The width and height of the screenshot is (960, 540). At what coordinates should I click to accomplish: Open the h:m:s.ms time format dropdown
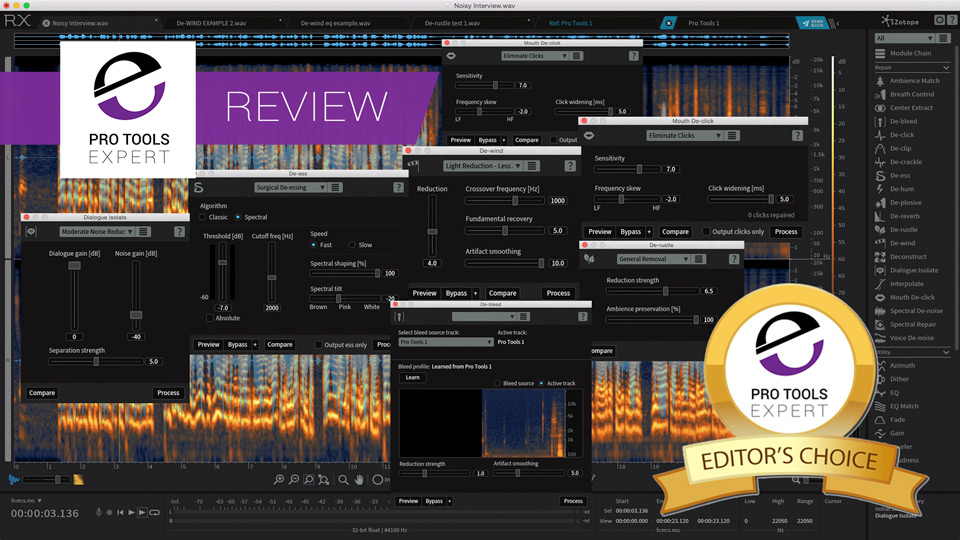[26, 501]
